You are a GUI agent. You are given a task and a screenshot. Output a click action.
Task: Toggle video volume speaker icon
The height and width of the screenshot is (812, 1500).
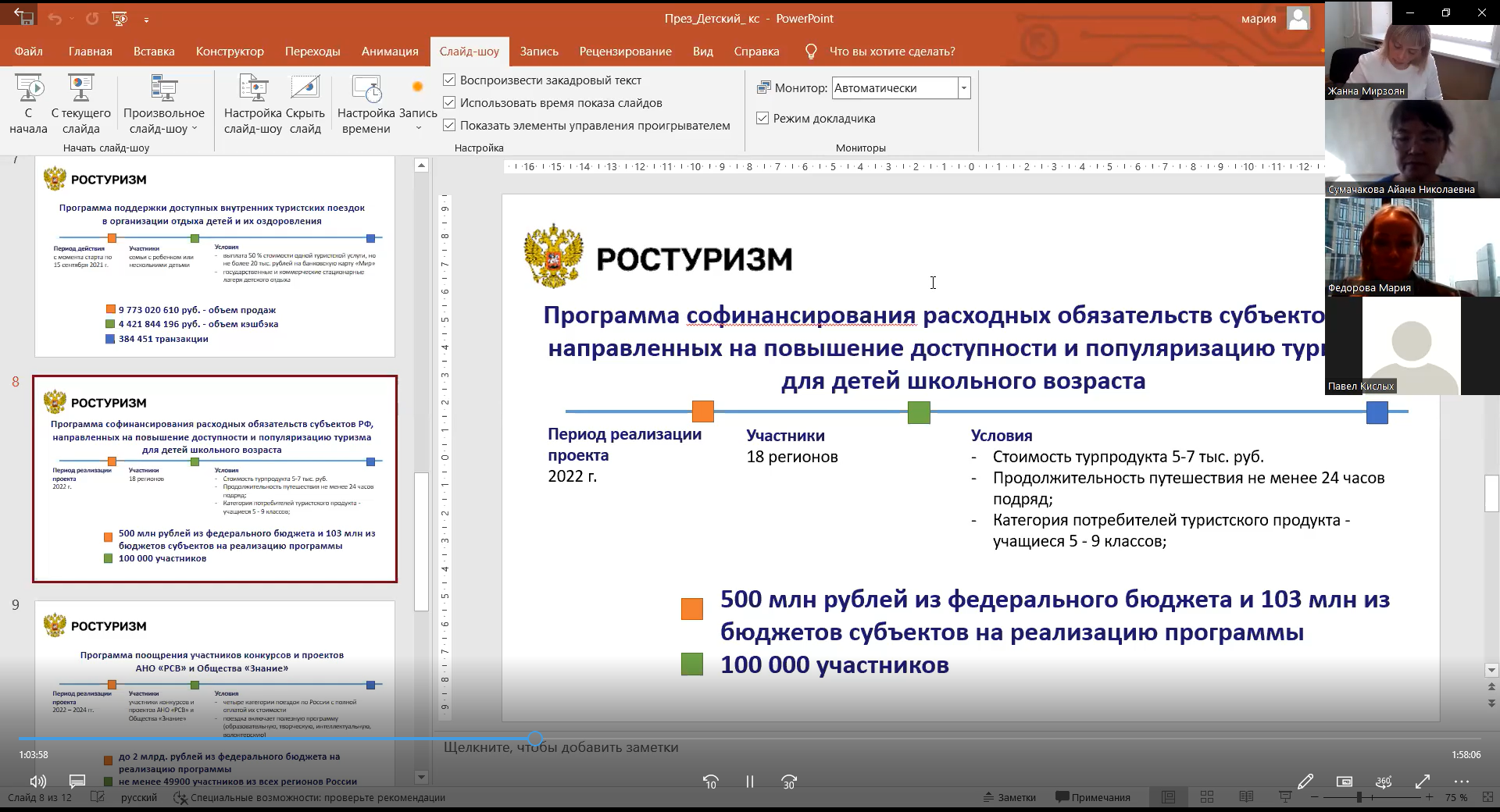click(x=37, y=782)
